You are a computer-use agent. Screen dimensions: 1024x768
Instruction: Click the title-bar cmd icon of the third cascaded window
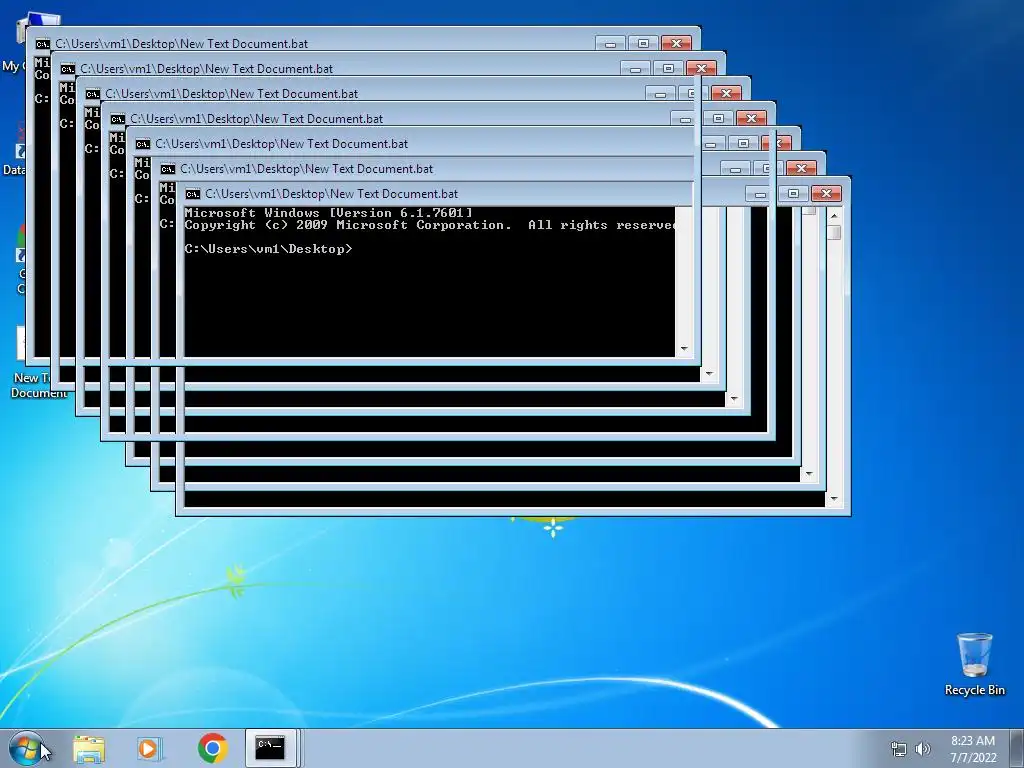point(93,94)
